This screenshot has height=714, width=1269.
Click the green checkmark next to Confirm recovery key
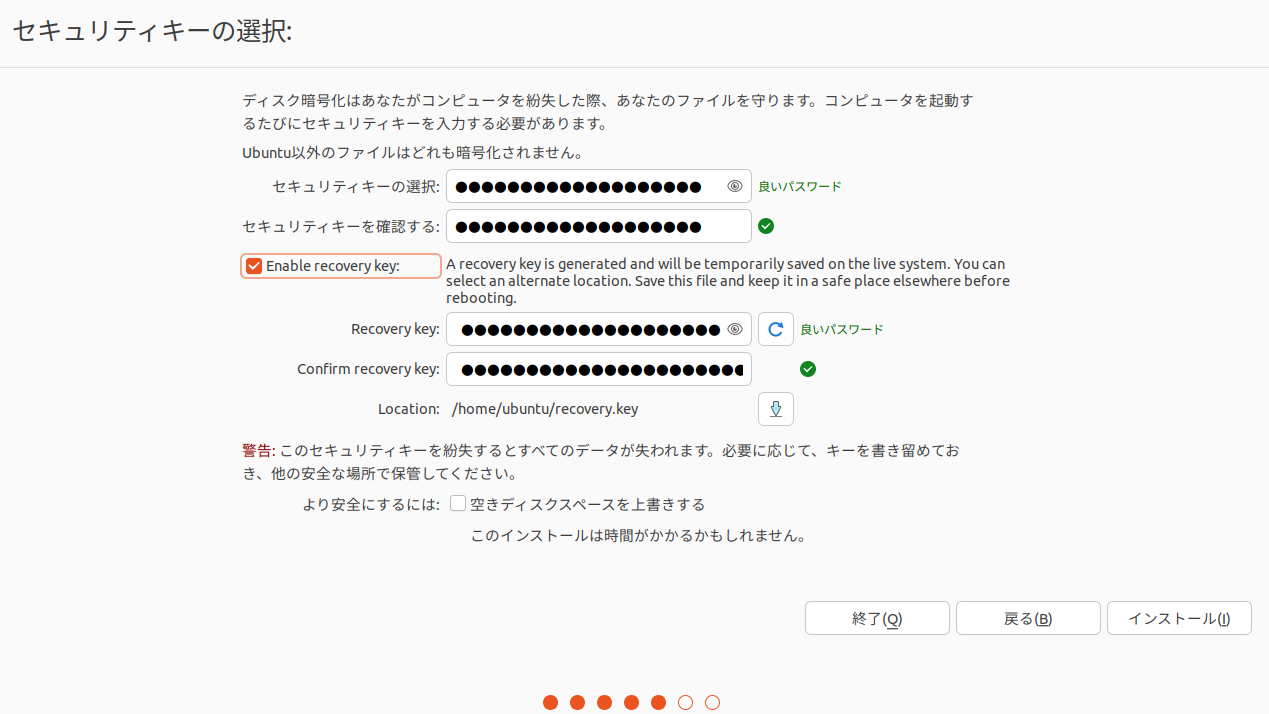pos(808,369)
